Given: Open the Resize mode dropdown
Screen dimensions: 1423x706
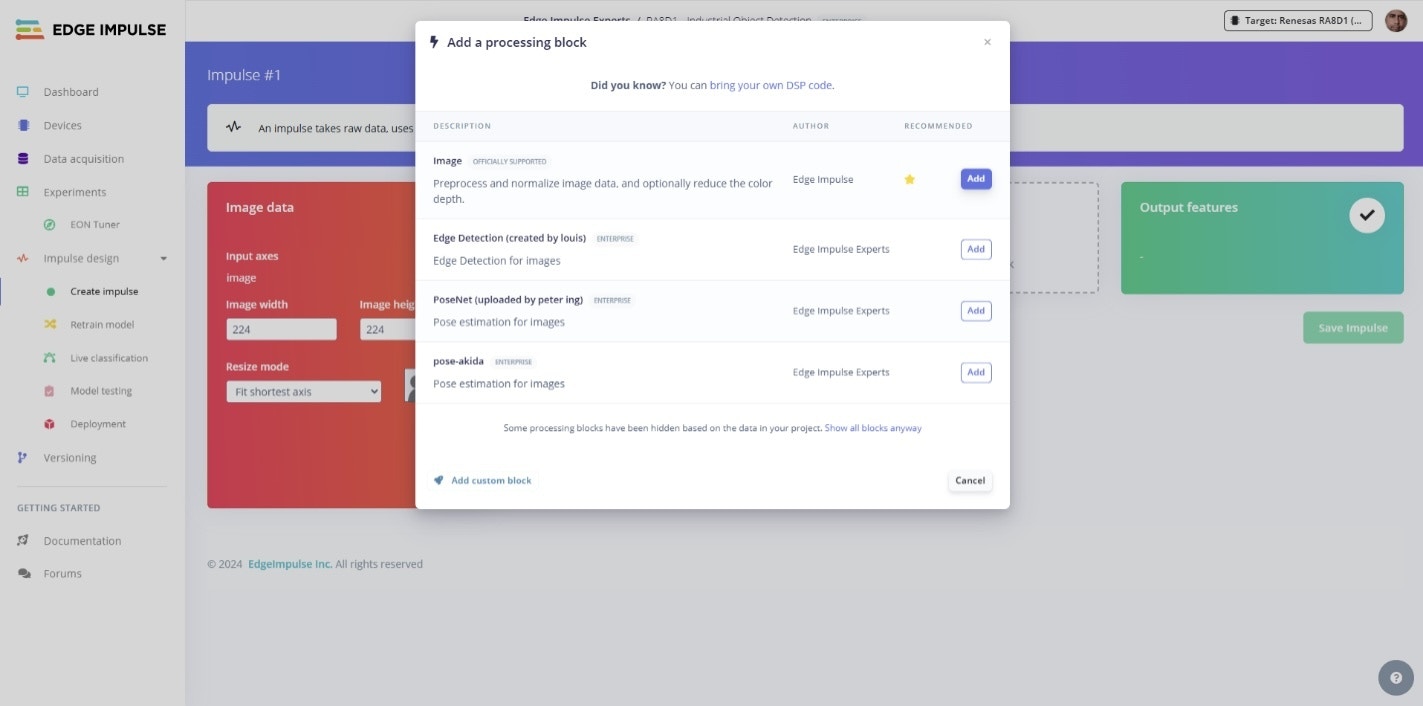Looking at the screenshot, I should click(303, 392).
